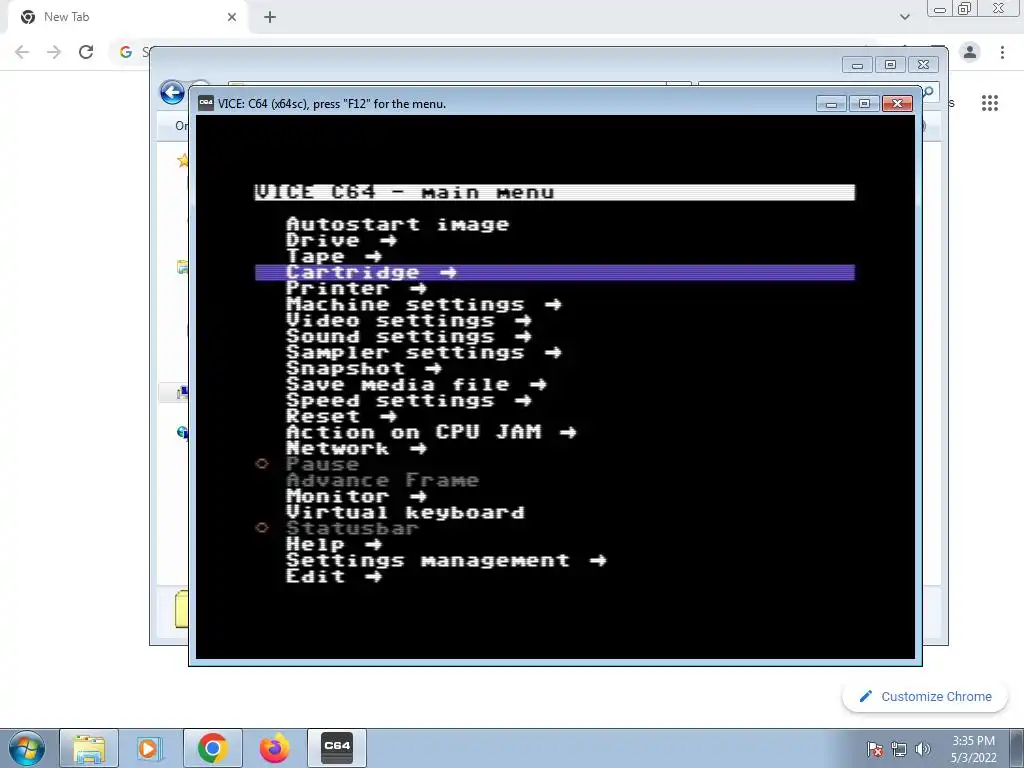Click Customize Chrome button

(x=925, y=696)
